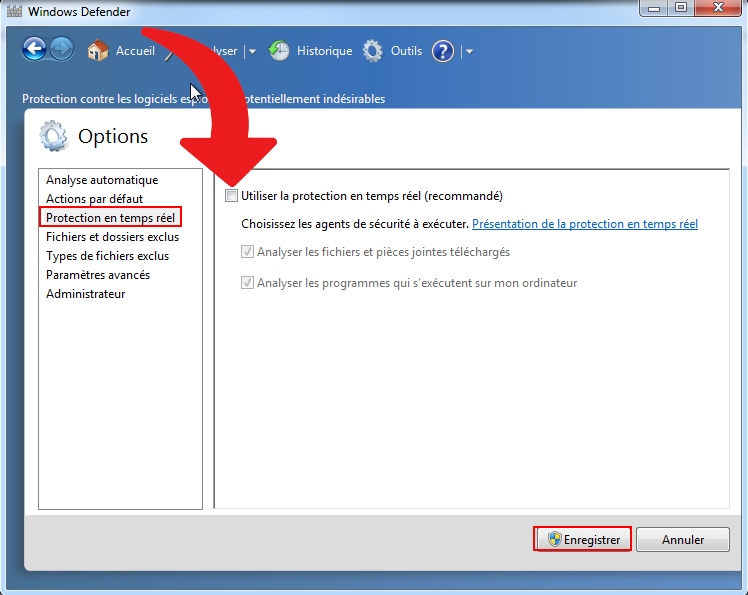The height and width of the screenshot is (595, 748).
Task: Select Actions par défaut option
Action: click(x=94, y=198)
